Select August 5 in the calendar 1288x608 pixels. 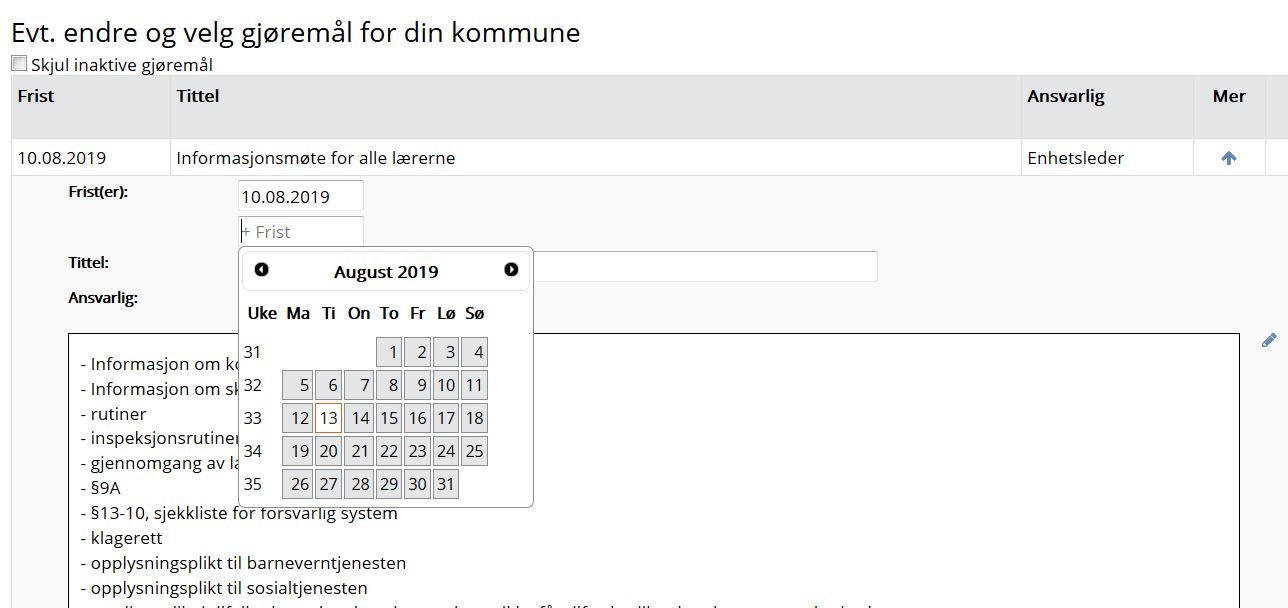coord(297,385)
